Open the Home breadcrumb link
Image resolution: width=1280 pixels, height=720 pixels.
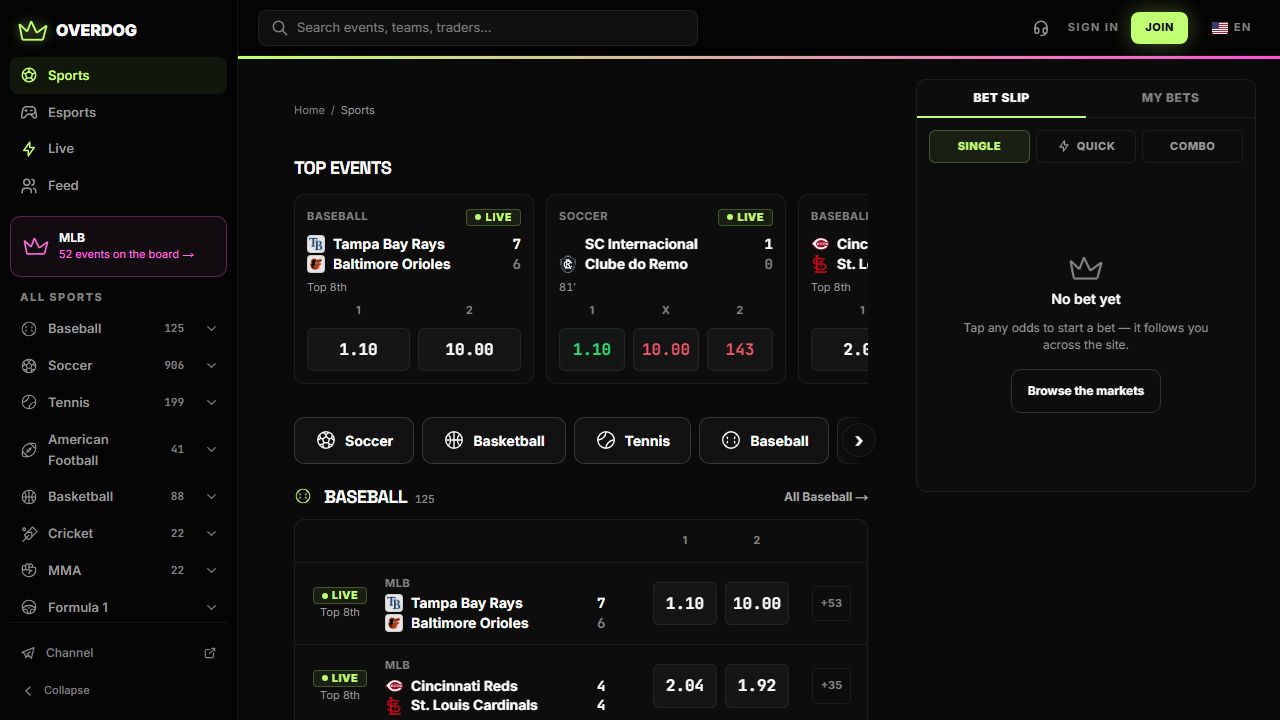(309, 110)
